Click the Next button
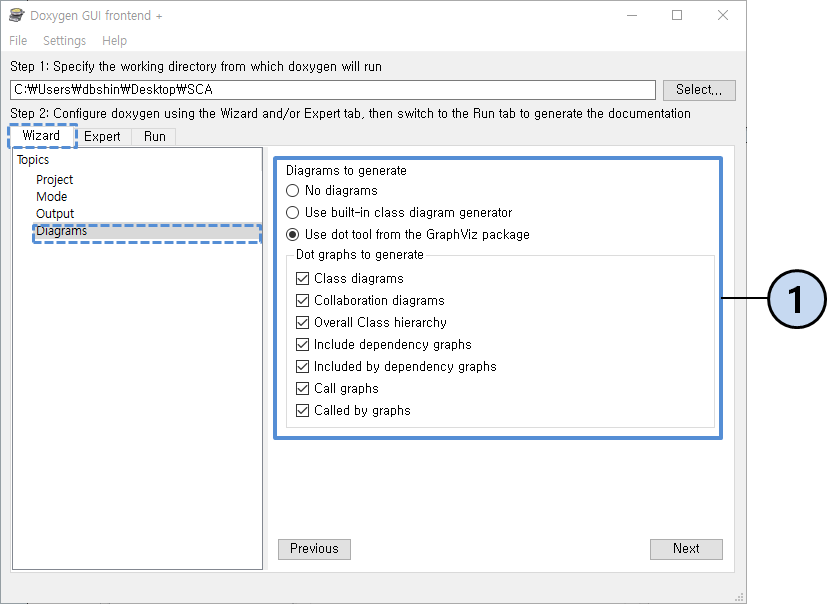This screenshot has height=604, width=829. [686, 549]
